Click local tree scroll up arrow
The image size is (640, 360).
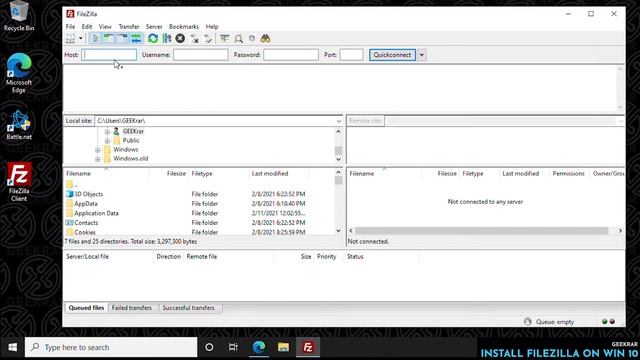338,131
